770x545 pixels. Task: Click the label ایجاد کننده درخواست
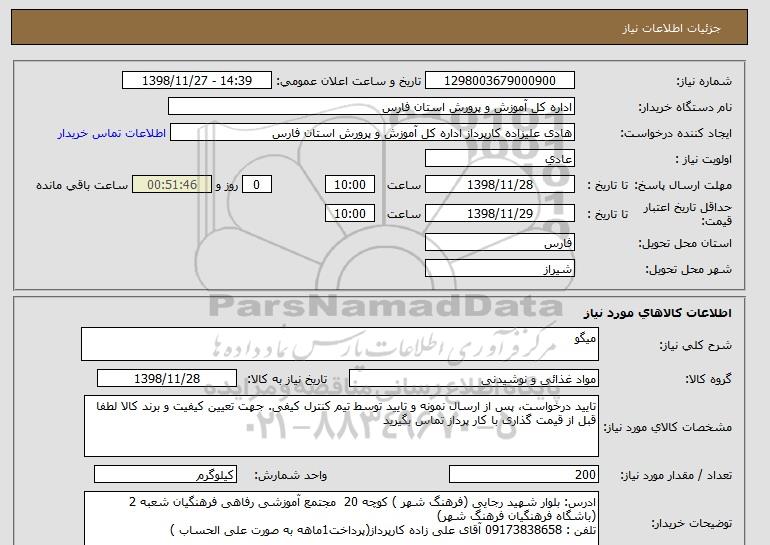[676, 133]
